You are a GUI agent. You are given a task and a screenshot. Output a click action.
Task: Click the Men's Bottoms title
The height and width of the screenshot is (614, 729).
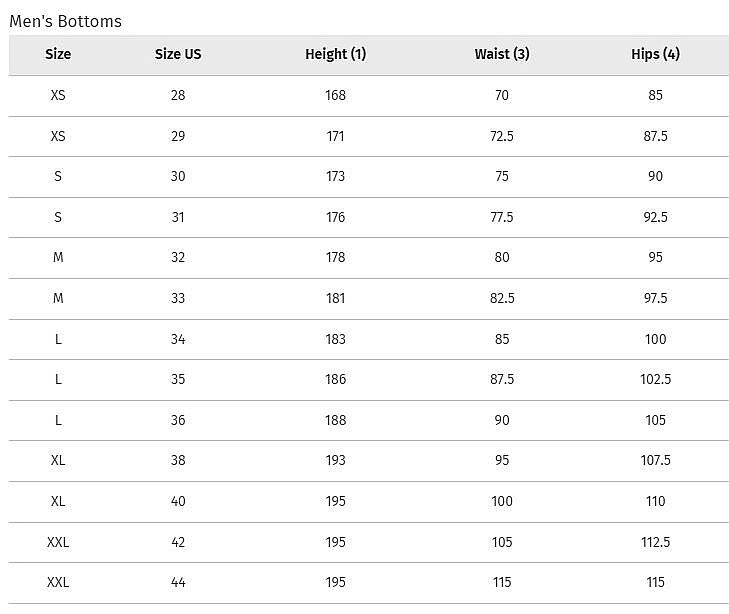66,21
